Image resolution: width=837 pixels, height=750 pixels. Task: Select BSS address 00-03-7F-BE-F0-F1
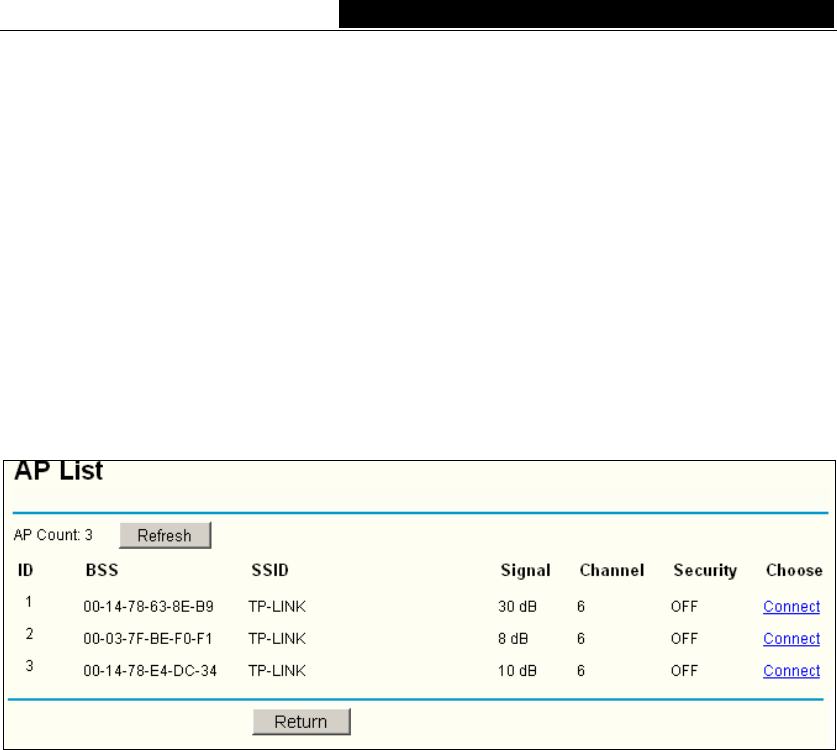click(148, 638)
